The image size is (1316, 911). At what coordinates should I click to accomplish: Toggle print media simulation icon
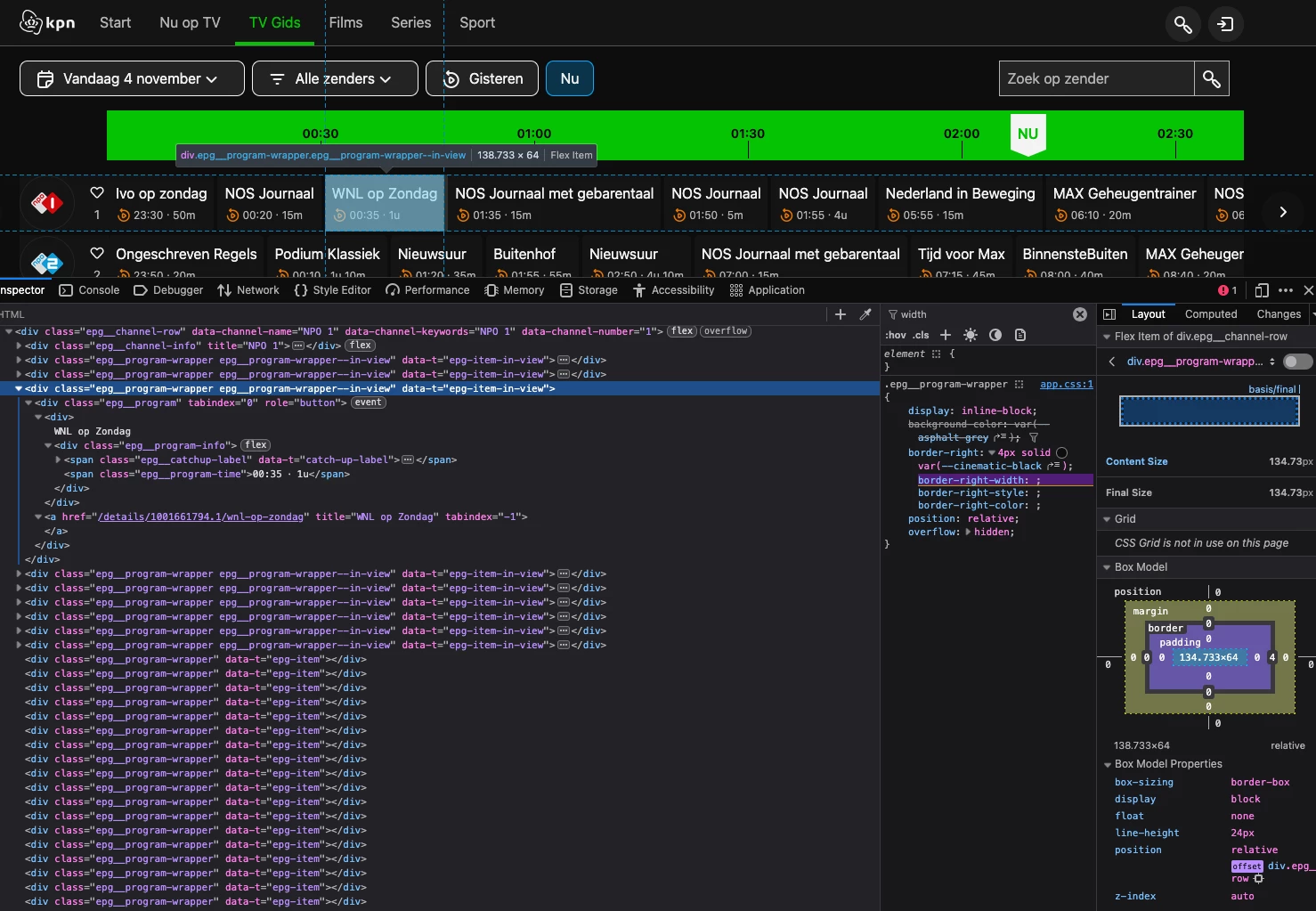point(1020,335)
